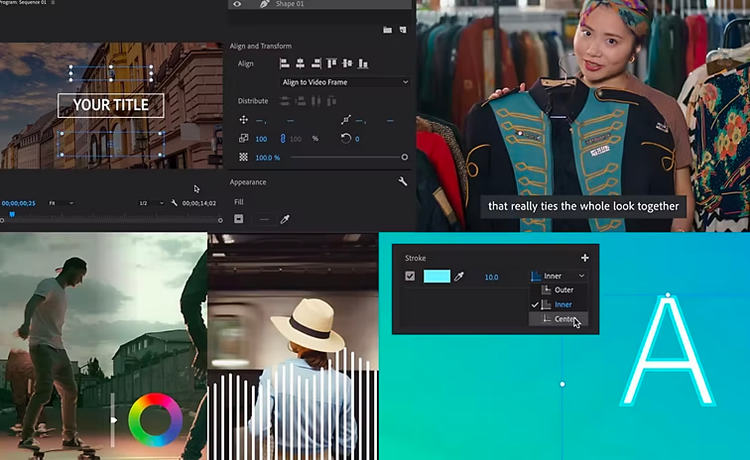Screen dimensions: 750x460
Task: Click the cyan stroke color swatch
Action: 437,276
